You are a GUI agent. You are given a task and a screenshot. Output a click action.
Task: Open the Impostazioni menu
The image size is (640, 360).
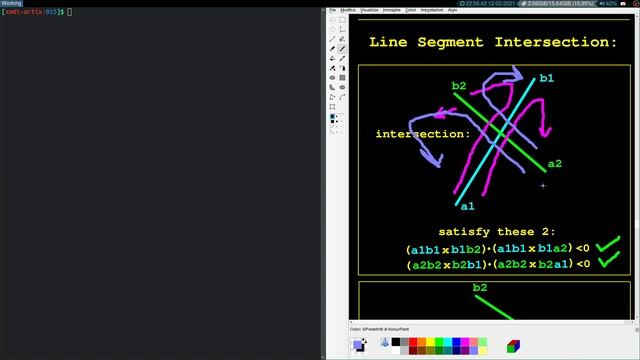coord(431,10)
